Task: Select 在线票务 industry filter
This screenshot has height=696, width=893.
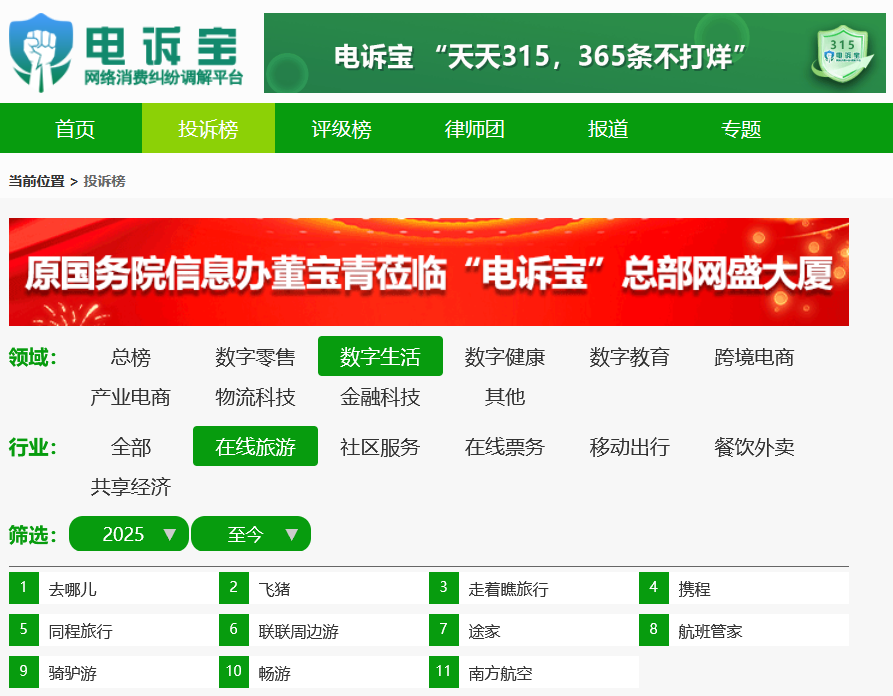Action: [x=505, y=447]
